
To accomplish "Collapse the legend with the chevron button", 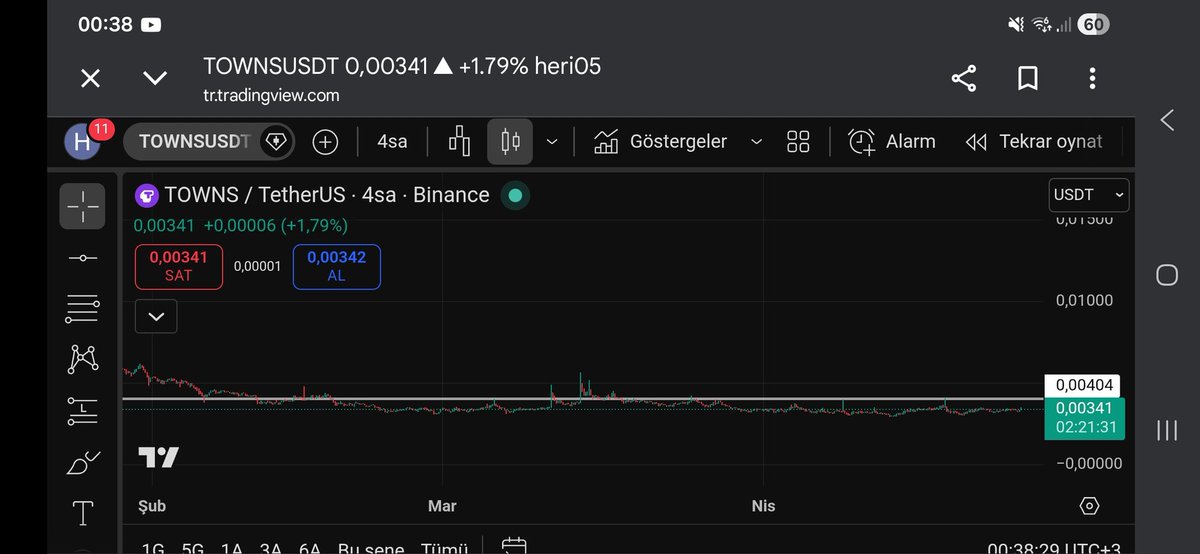I will [156, 316].
